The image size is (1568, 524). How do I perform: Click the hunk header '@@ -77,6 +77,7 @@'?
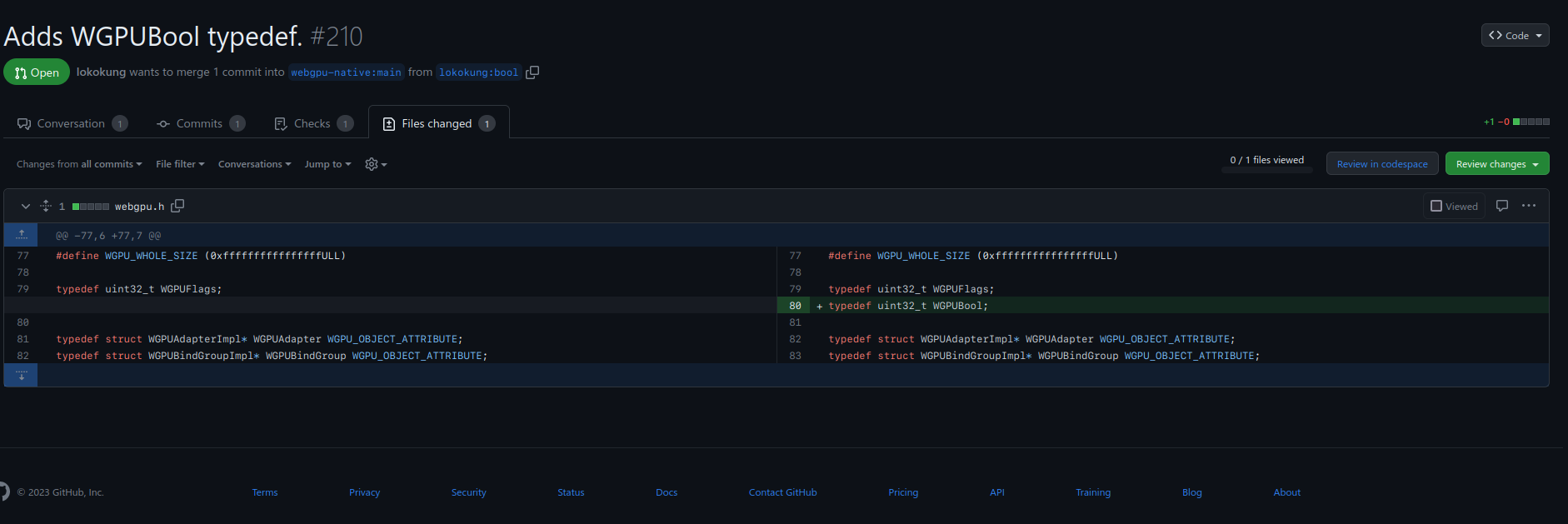(x=108, y=236)
